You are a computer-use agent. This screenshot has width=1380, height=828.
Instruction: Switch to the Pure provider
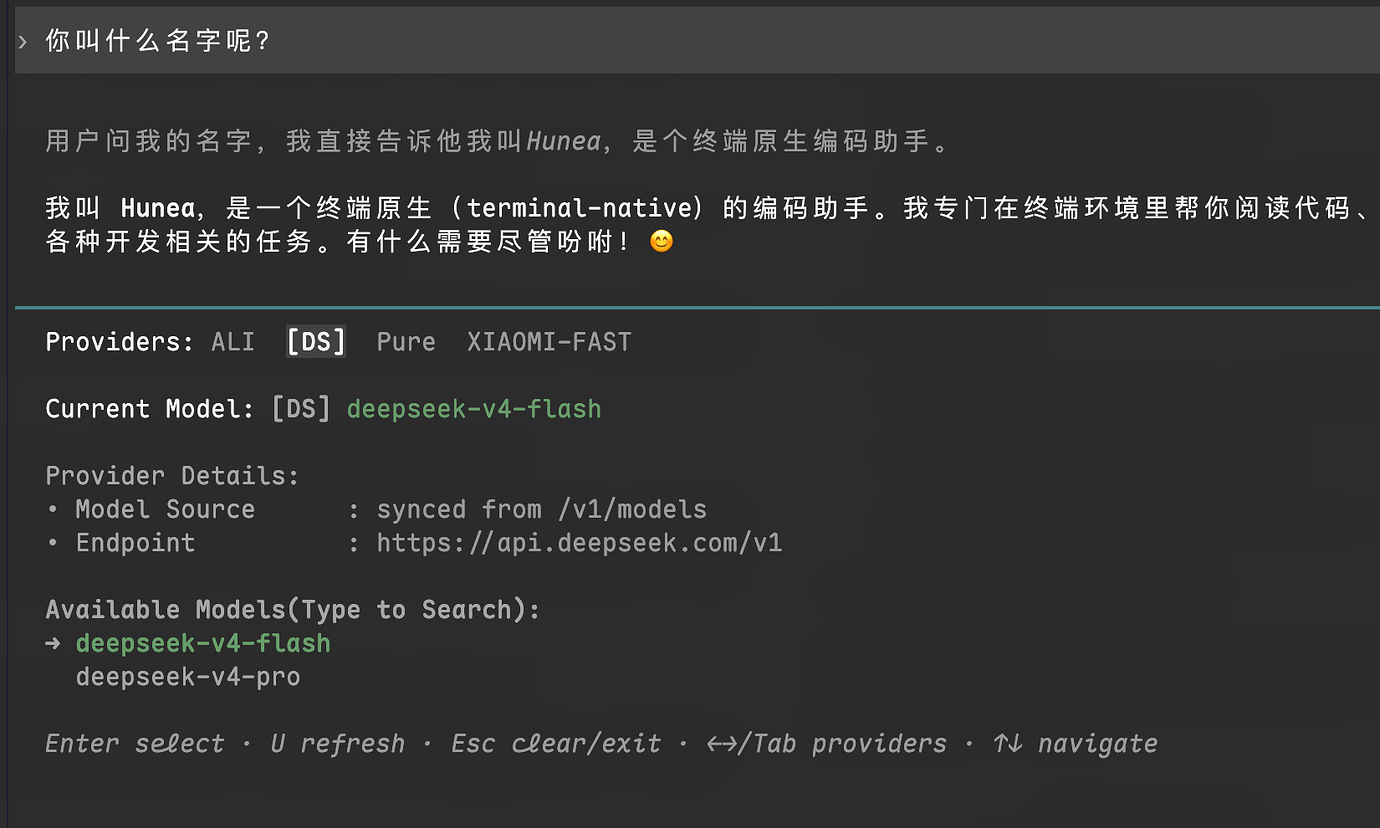(x=406, y=342)
